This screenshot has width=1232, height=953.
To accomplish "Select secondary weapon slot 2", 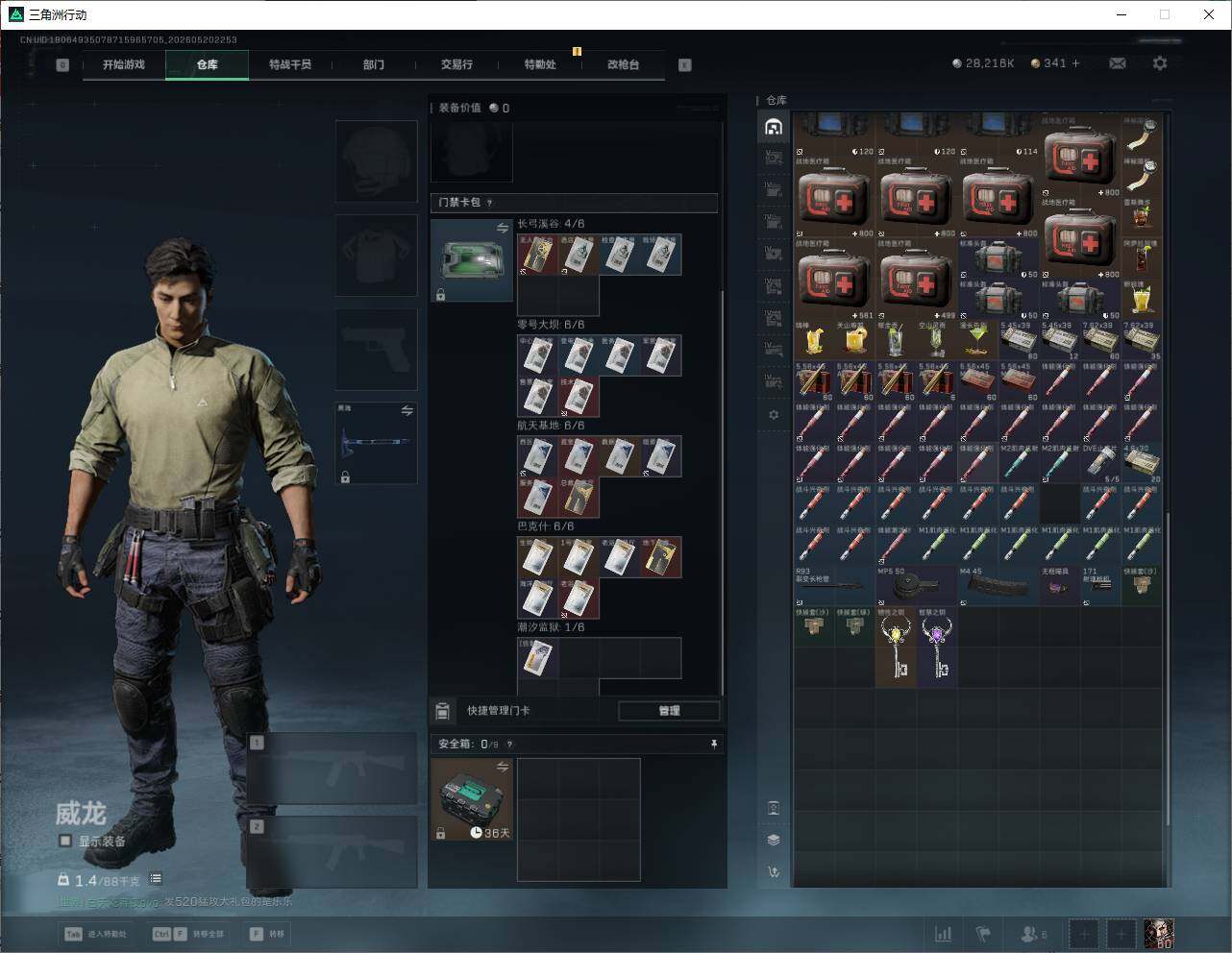I will point(333,852).
